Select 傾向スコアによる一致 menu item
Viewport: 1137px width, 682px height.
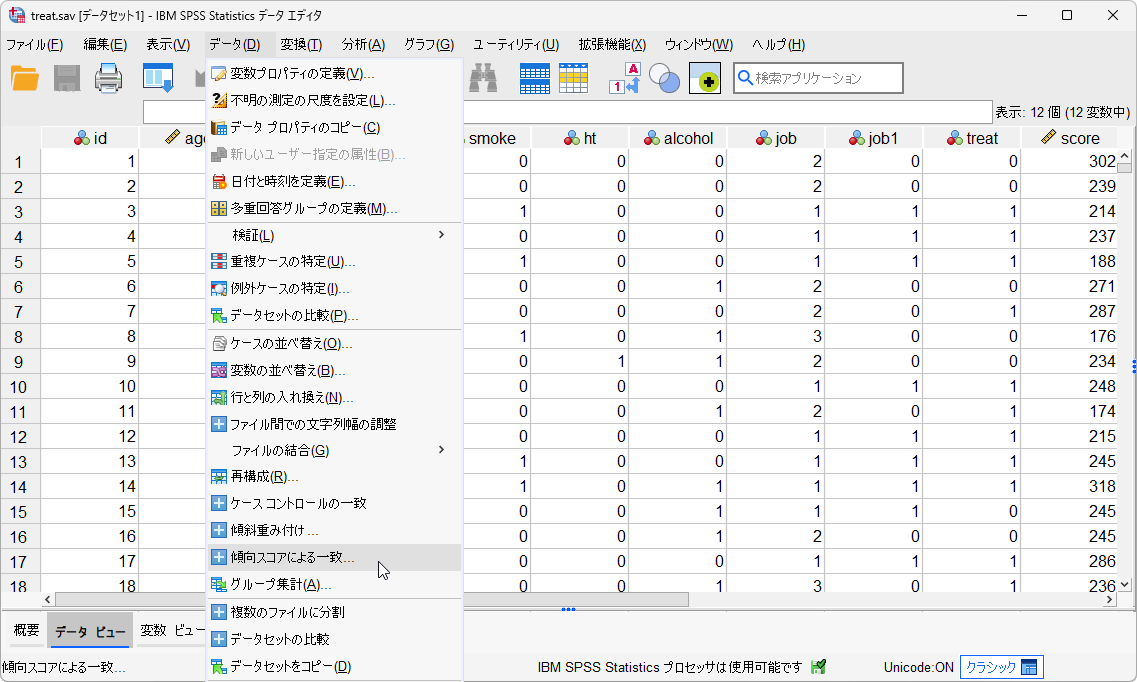(x=292, y=558)
